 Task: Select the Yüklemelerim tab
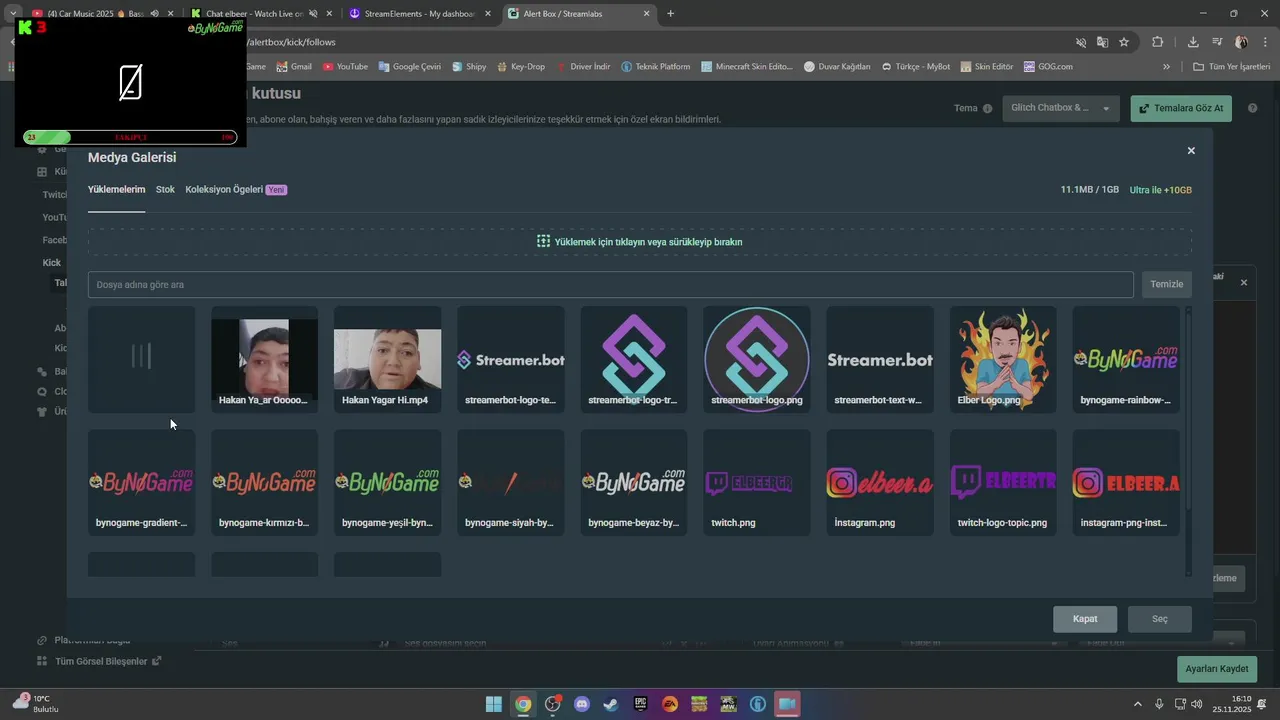point(116,189)
